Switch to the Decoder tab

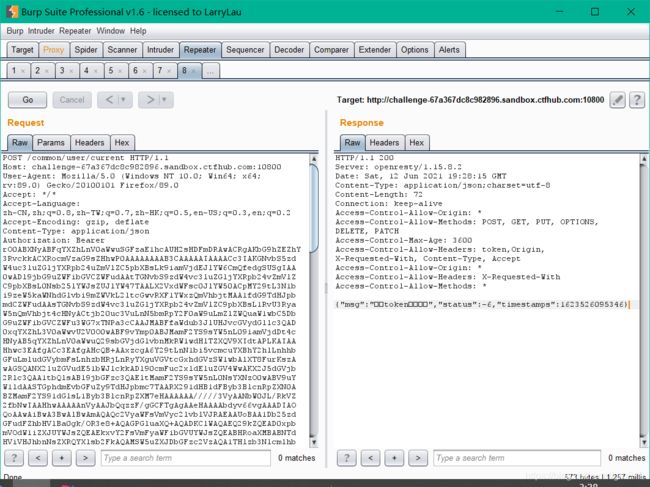coord(289,50)
